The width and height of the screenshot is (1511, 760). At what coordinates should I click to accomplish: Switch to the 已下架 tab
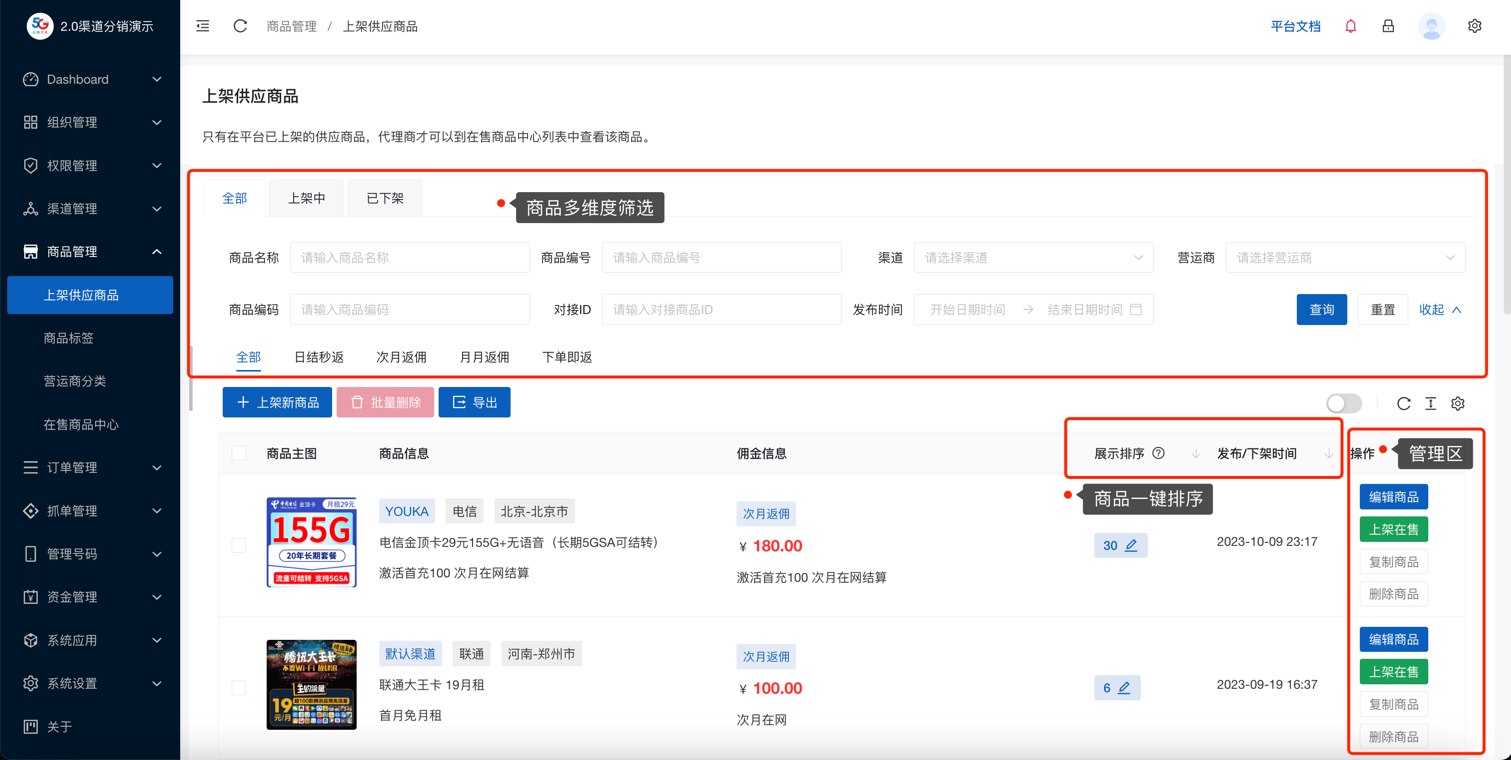click(385, 199)
